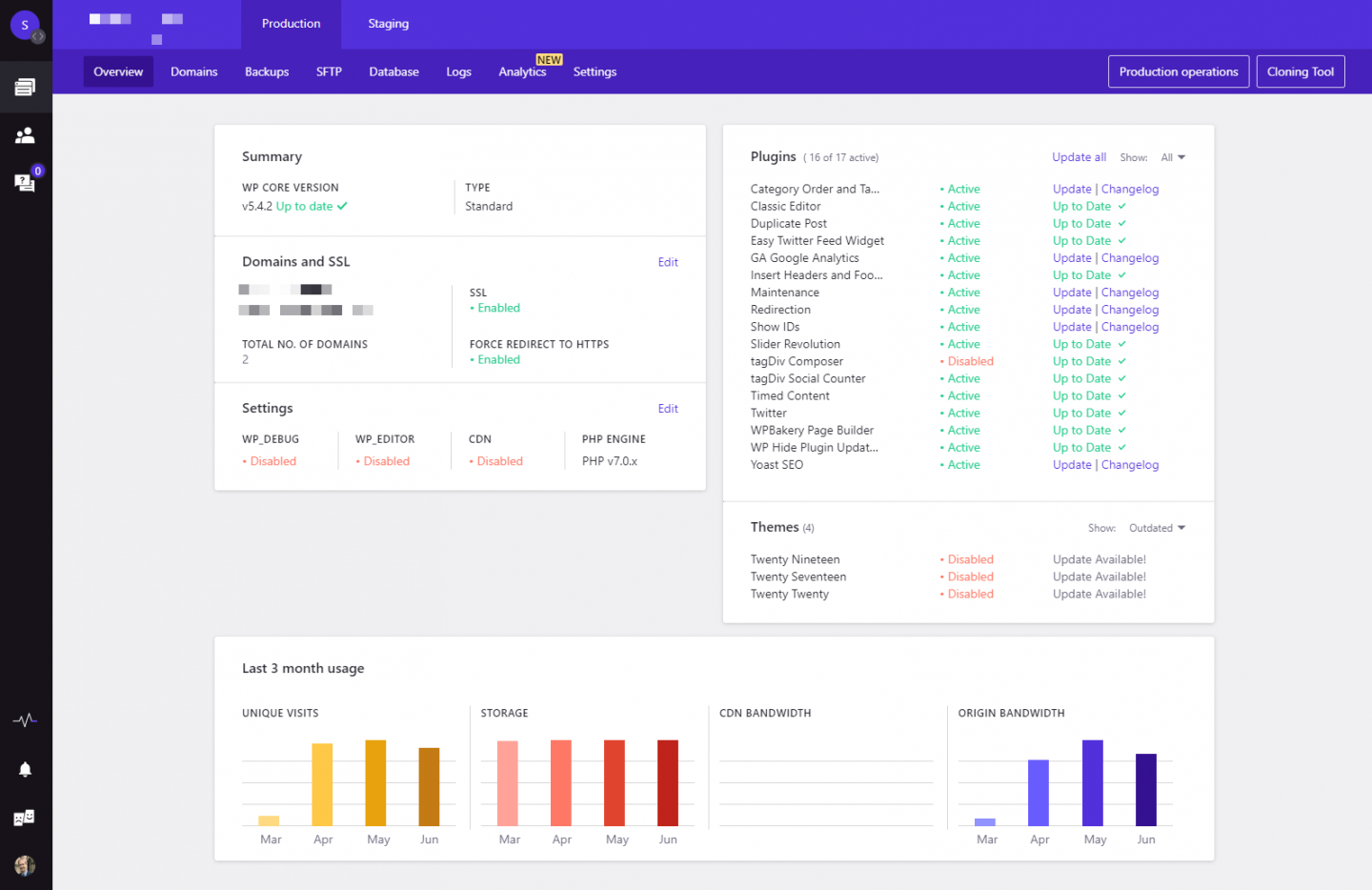Open the support chat icon with badge

click(x=26, y=182)
